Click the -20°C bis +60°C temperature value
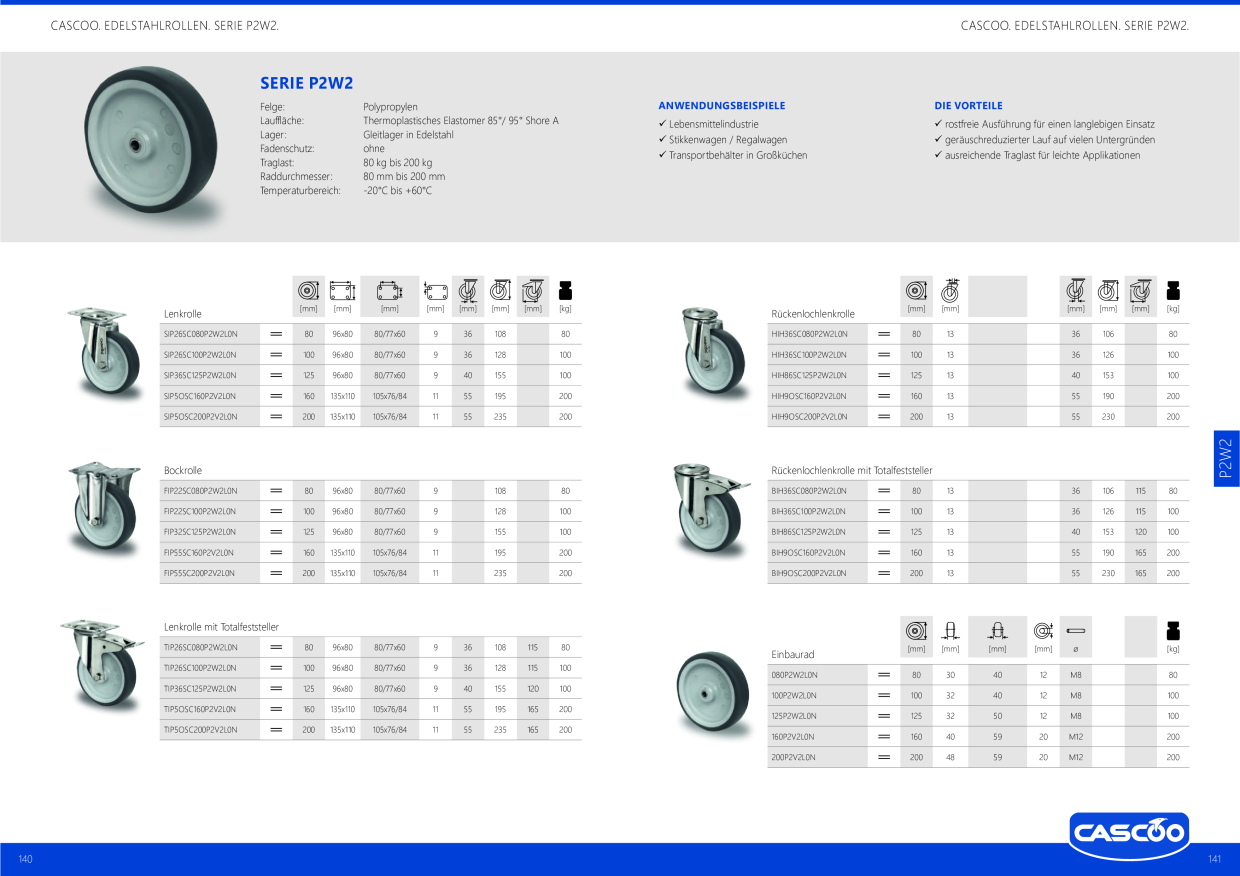 coord(397,190)
